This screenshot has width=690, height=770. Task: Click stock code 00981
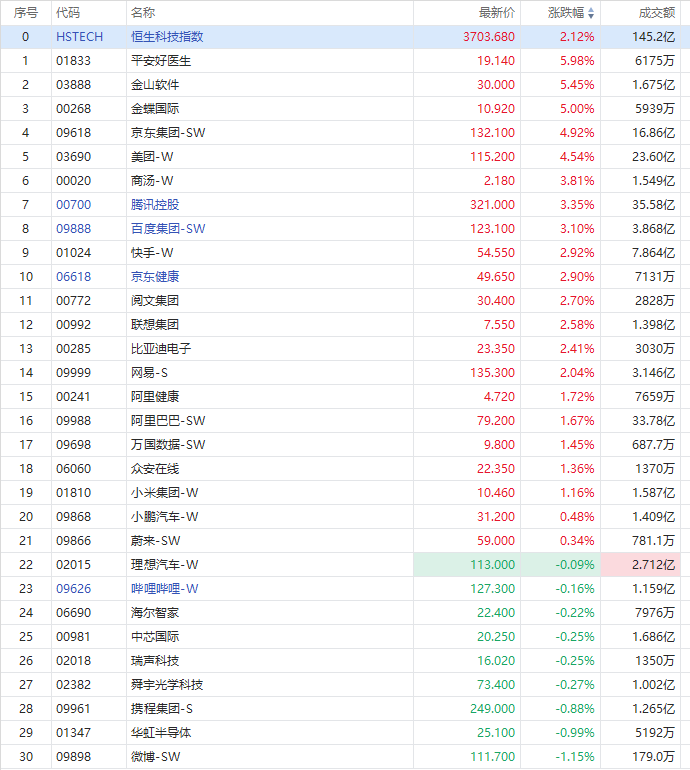(74, 637)
